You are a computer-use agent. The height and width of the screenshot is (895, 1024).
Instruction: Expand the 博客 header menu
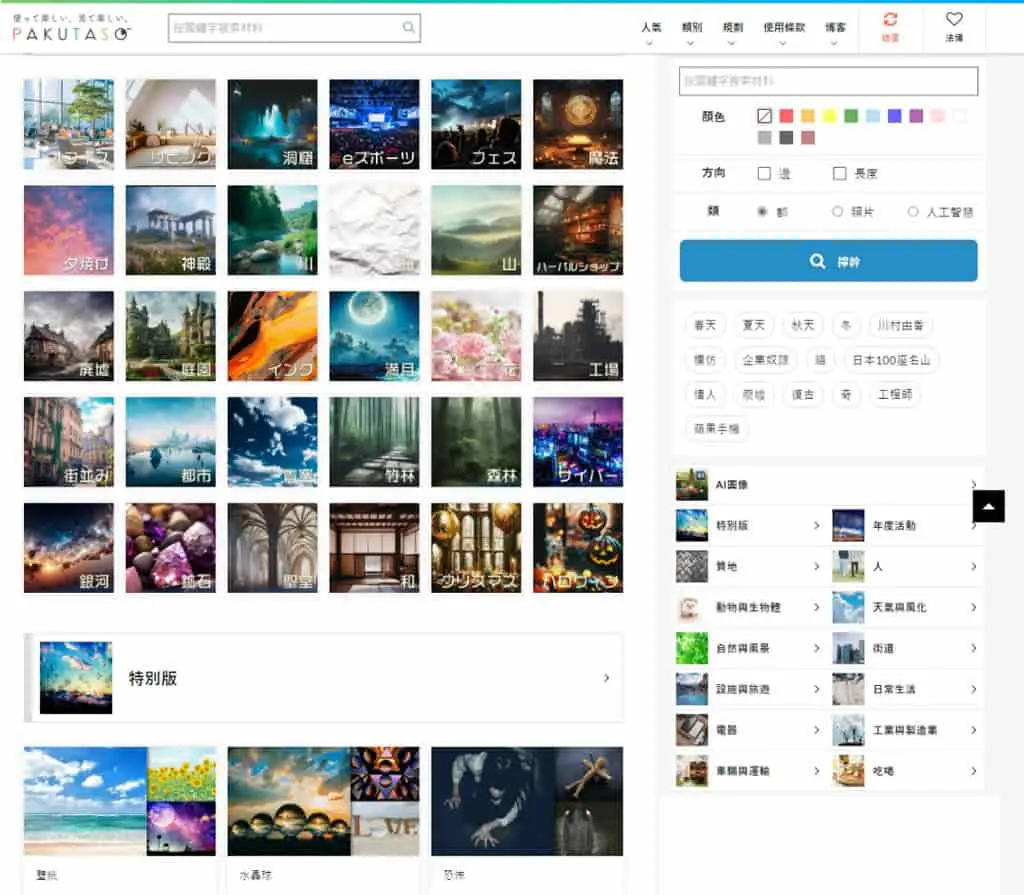point(835,33)
